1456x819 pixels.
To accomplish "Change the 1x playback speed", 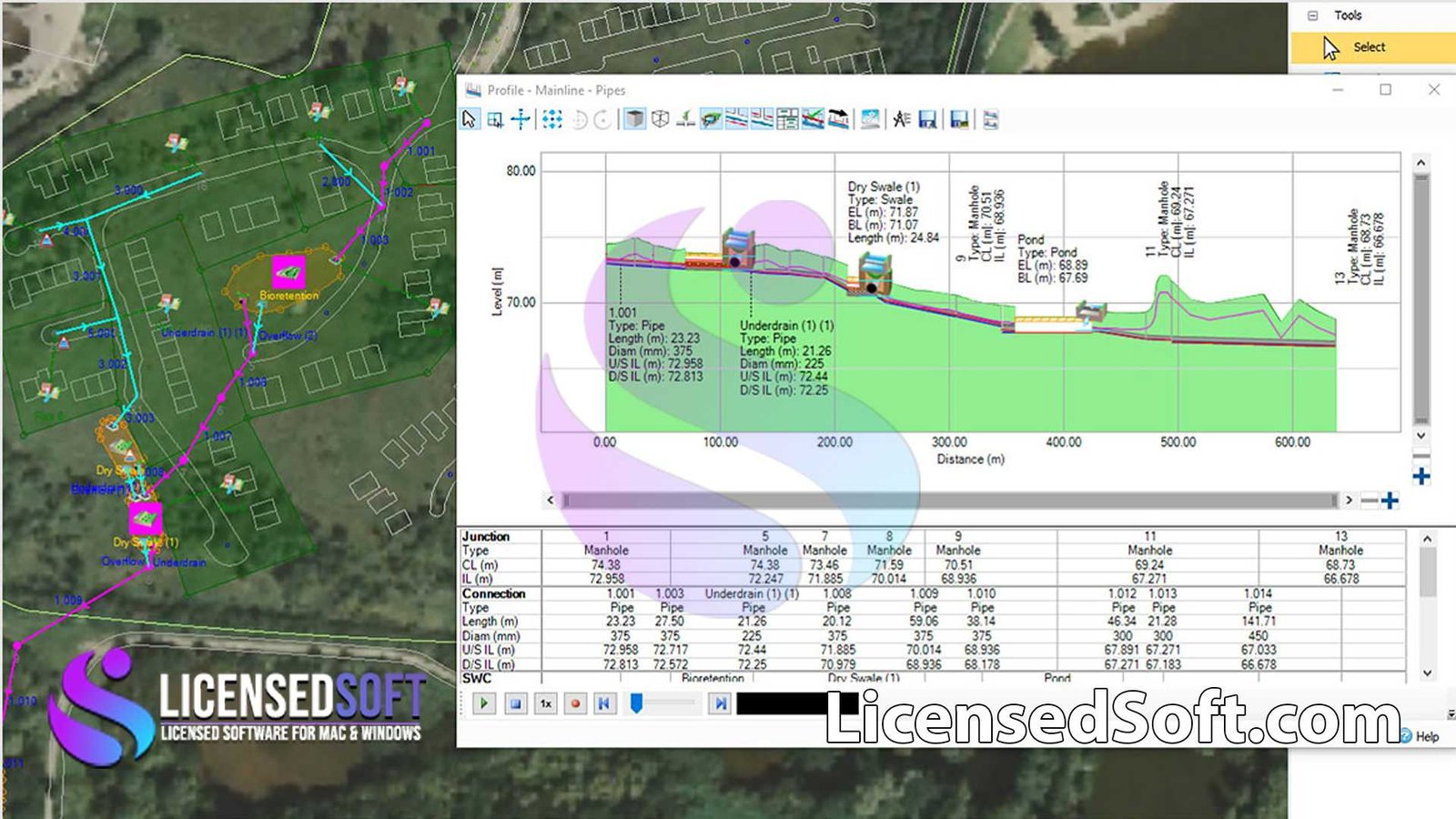I will click(545, 703).
